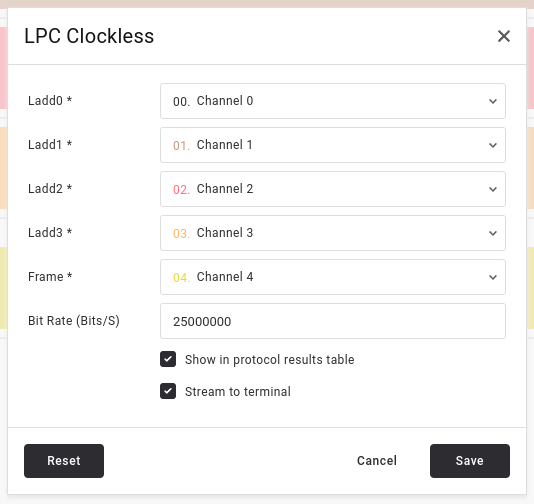534x504 pixels.
Task: Click the yellow 04. channel number
Action: tap(181, 278)
